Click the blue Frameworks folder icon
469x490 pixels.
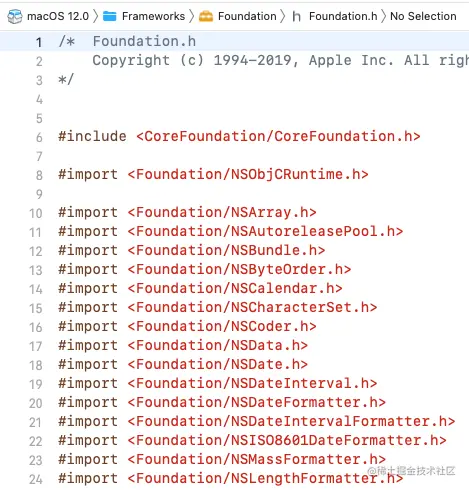[109, 16]
